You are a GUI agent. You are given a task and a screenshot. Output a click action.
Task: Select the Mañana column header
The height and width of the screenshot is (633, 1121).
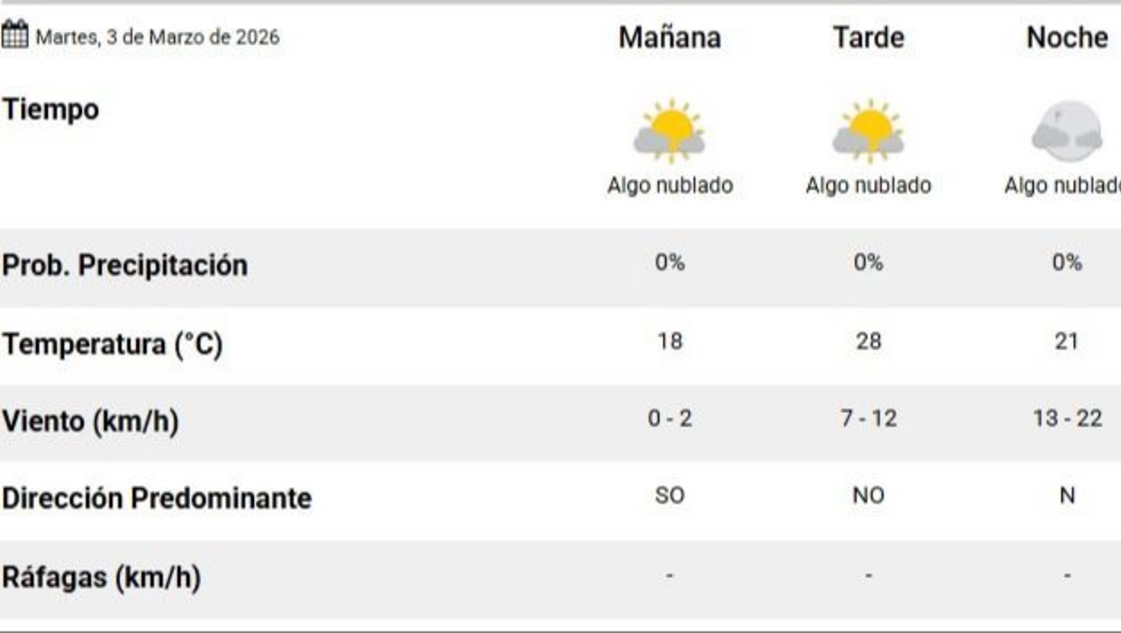click(669, 38)
